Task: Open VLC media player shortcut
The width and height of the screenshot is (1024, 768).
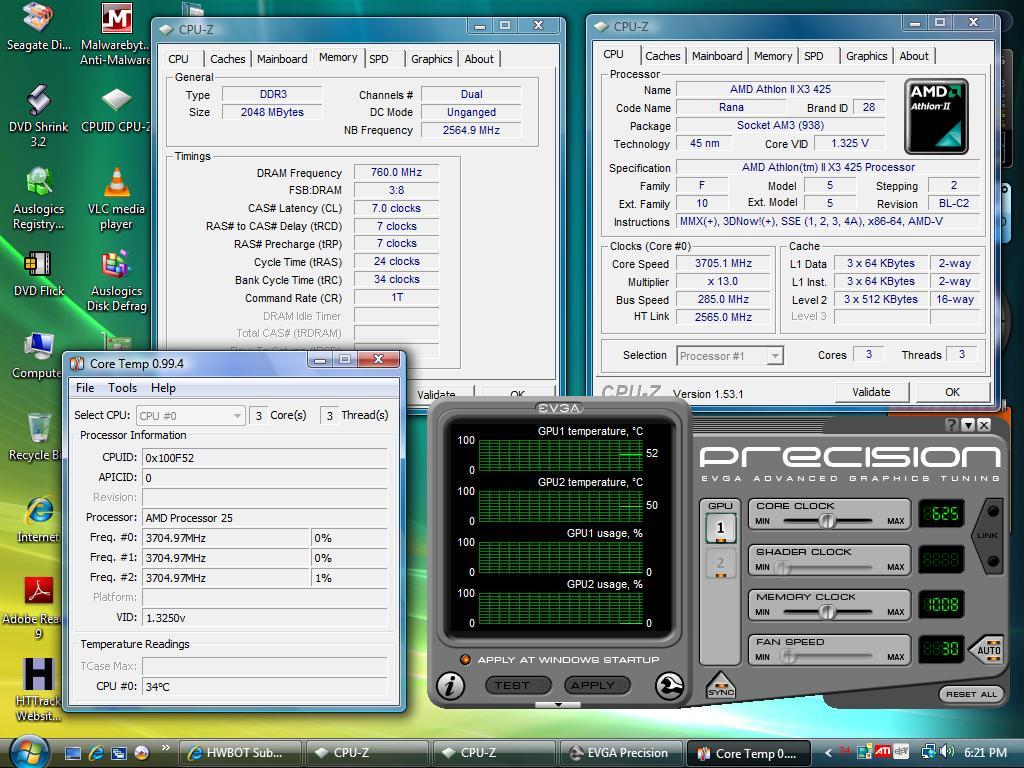Action: [x=116, y=199]
